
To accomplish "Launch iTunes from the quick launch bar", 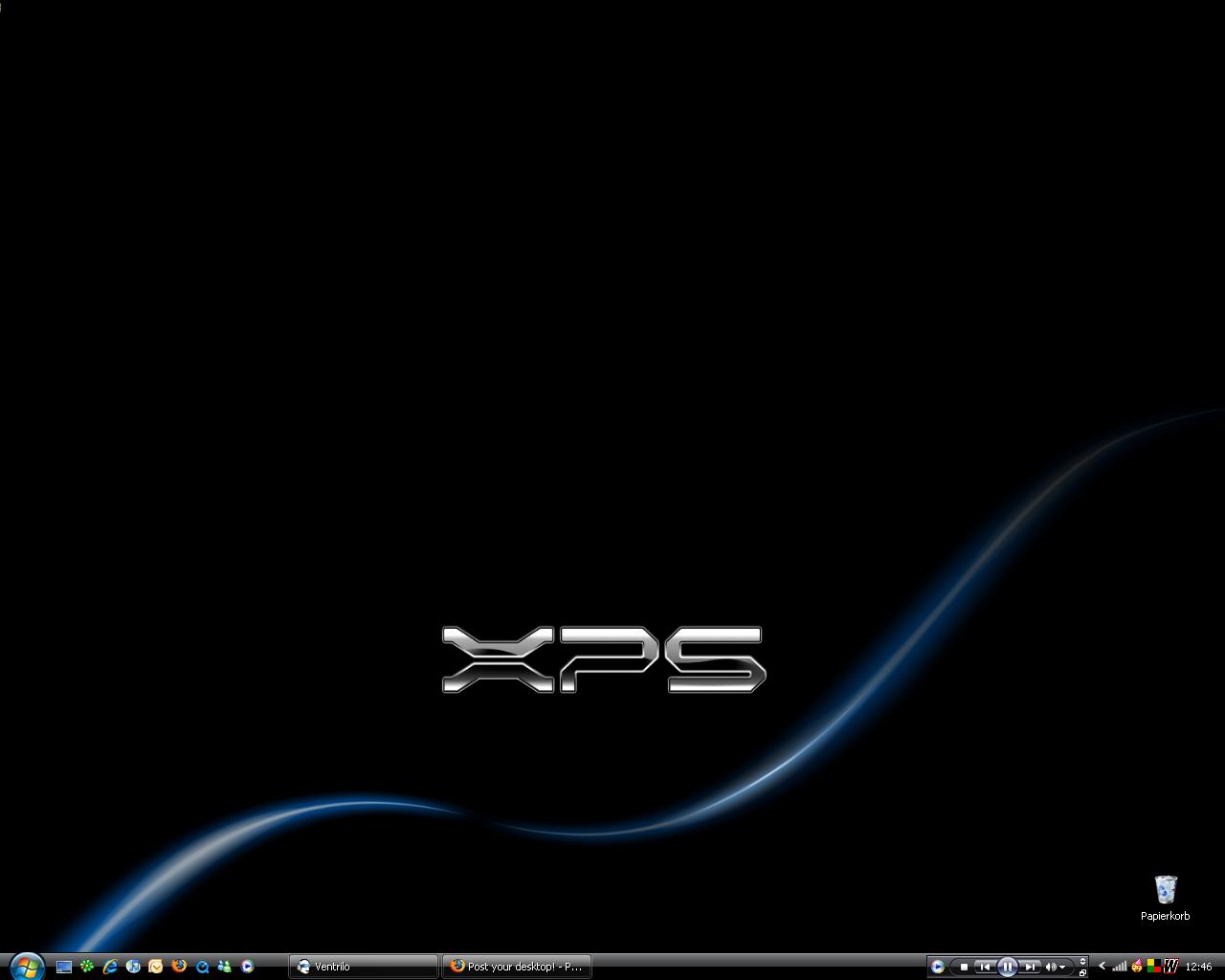I will 133,967.
